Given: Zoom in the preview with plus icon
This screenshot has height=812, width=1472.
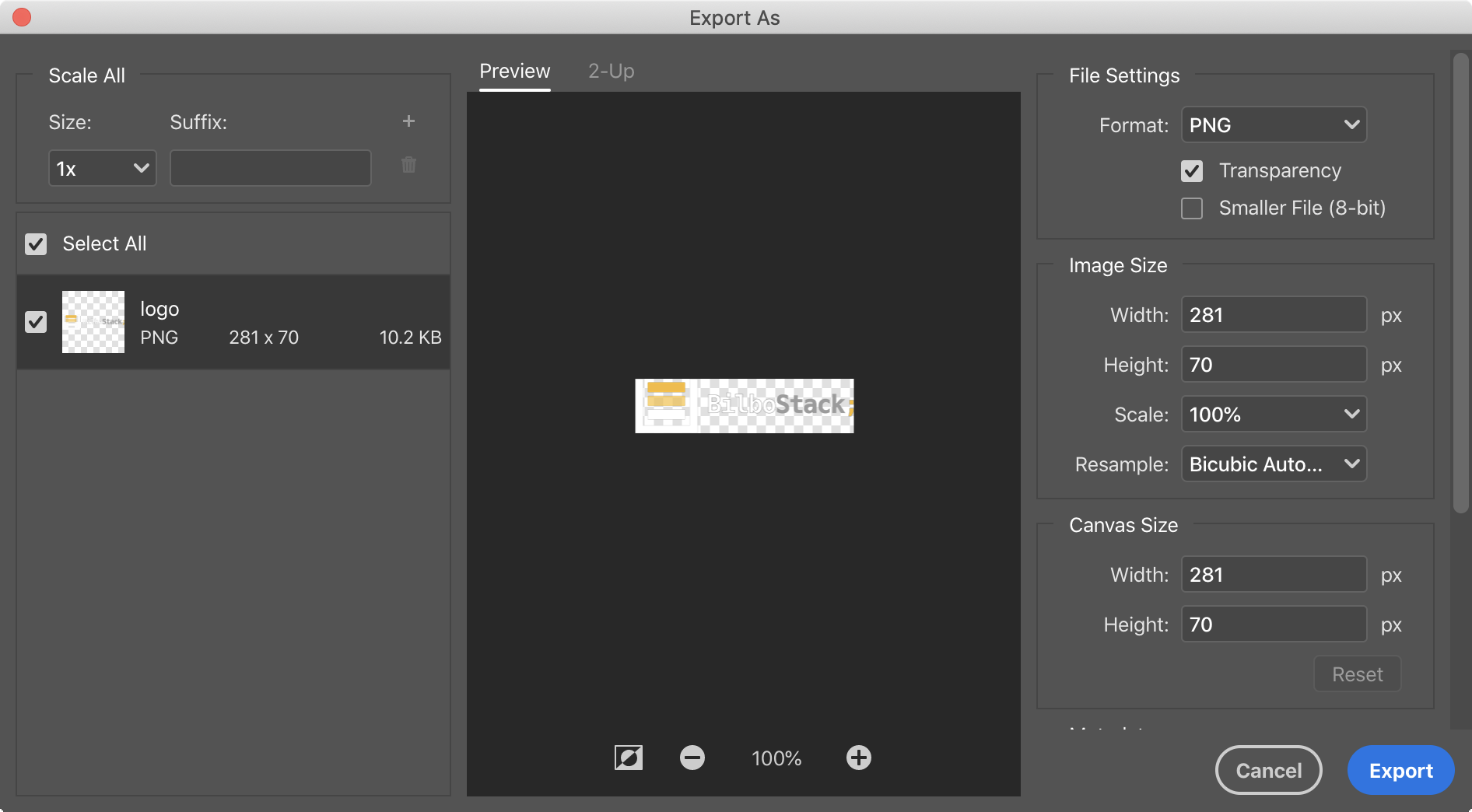Looking at the screenshot, I should (x=859, y=758).
